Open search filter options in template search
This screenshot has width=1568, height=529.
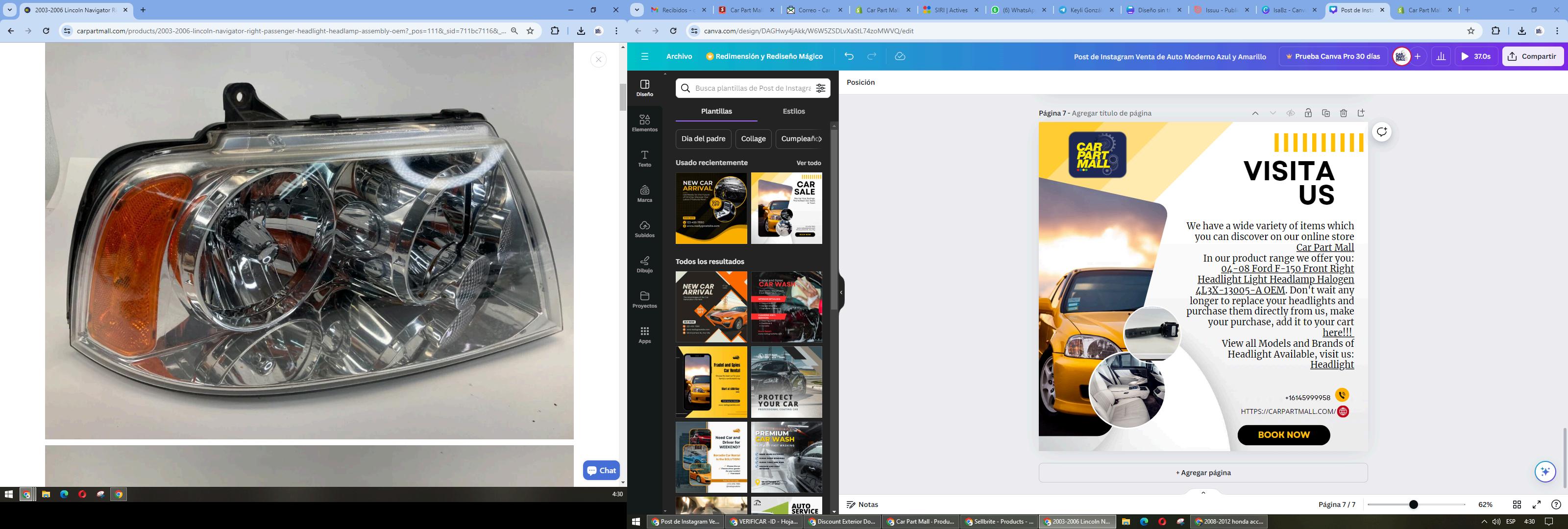coord(821,88)
